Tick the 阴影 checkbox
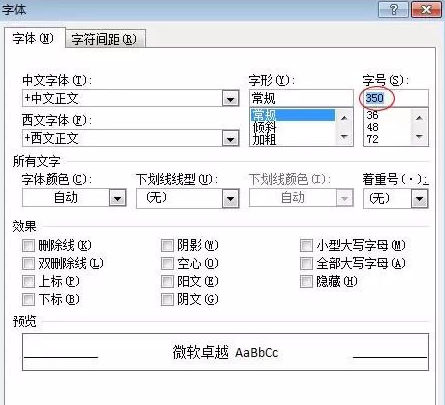Viewport: 445px width, 405px height. [x=167, y=246]
